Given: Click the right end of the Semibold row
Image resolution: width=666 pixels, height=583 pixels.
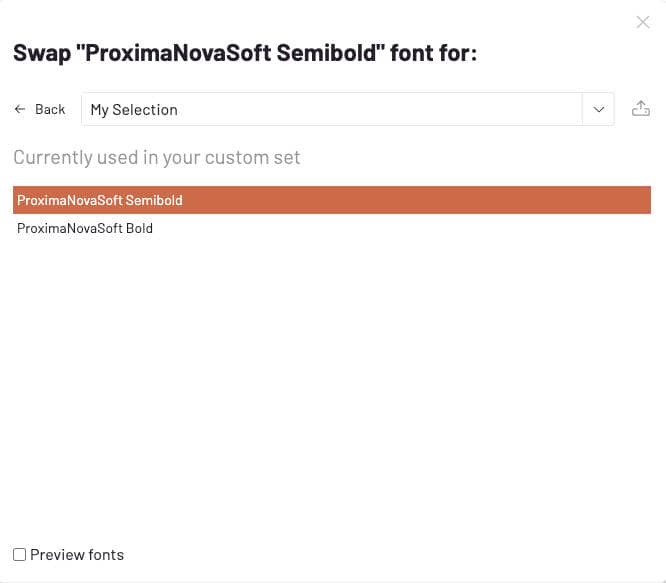Looking at the screenshot, I should pos(620,200).
